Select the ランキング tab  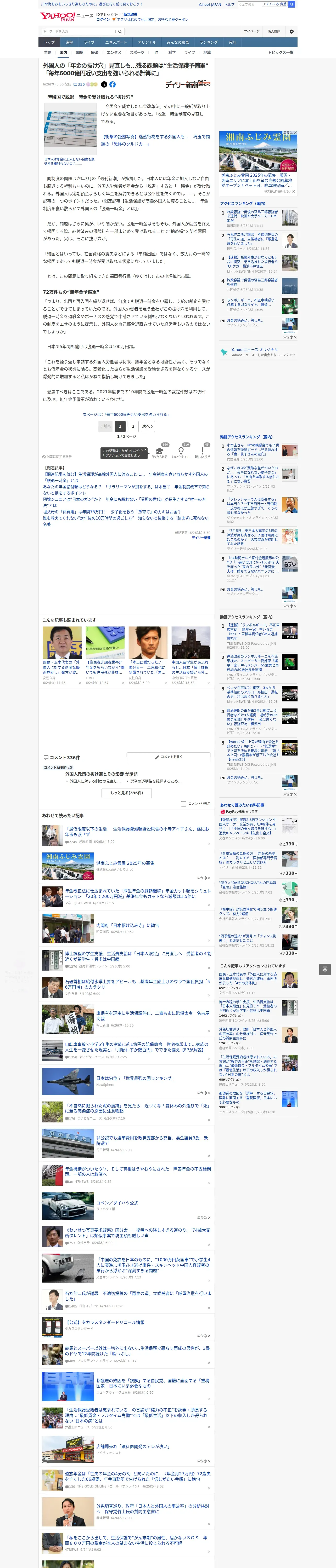(x=209, y=43)
